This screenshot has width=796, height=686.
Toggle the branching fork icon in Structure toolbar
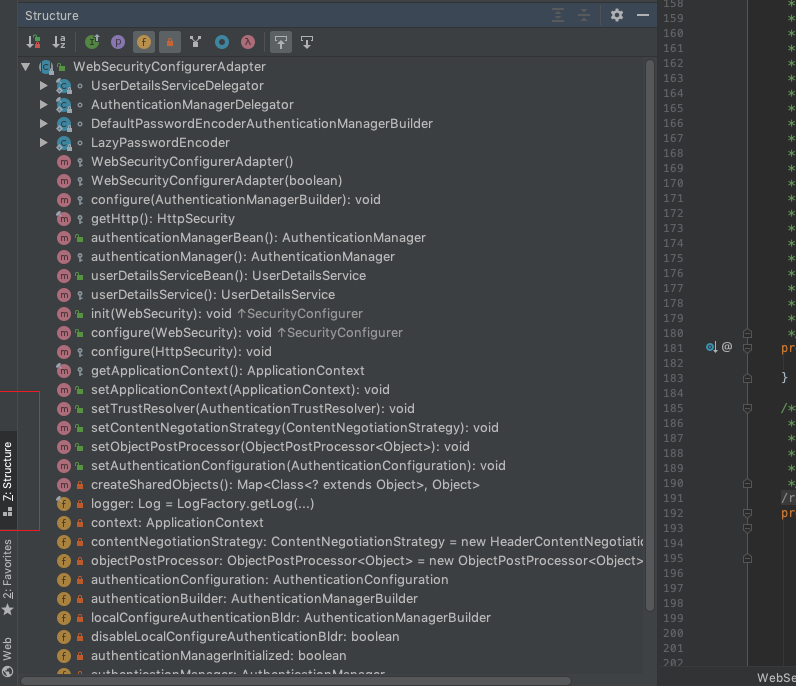click(195, 42)
